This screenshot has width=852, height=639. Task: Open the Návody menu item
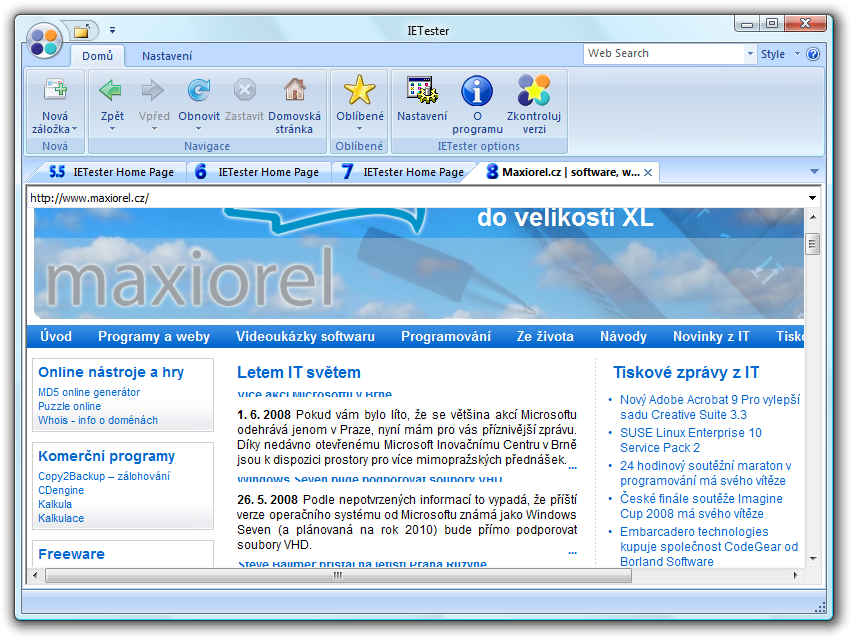[x=623, y=336]
